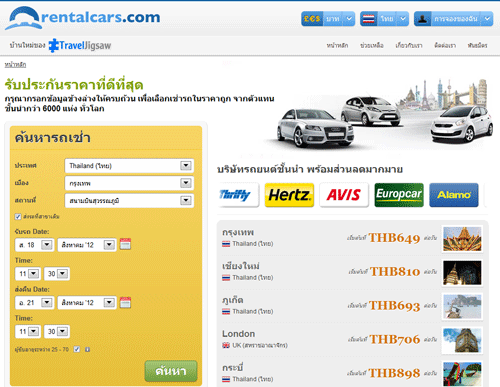
Task: Open pick-up hour dropdown
Action: (28, 274)
